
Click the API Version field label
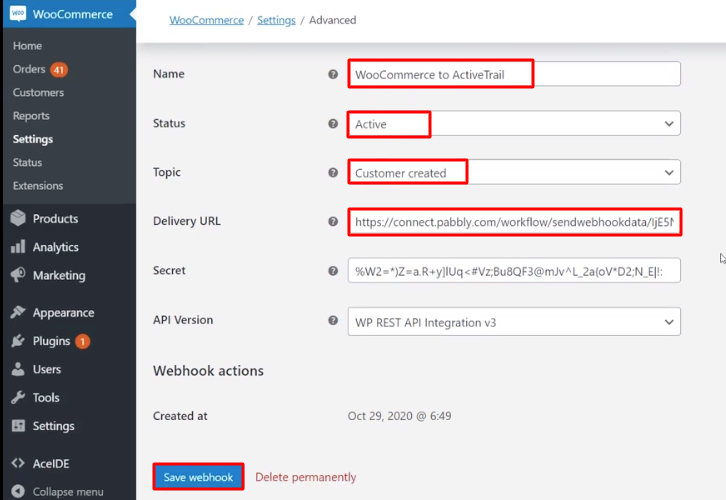click(x=183, y=320)
